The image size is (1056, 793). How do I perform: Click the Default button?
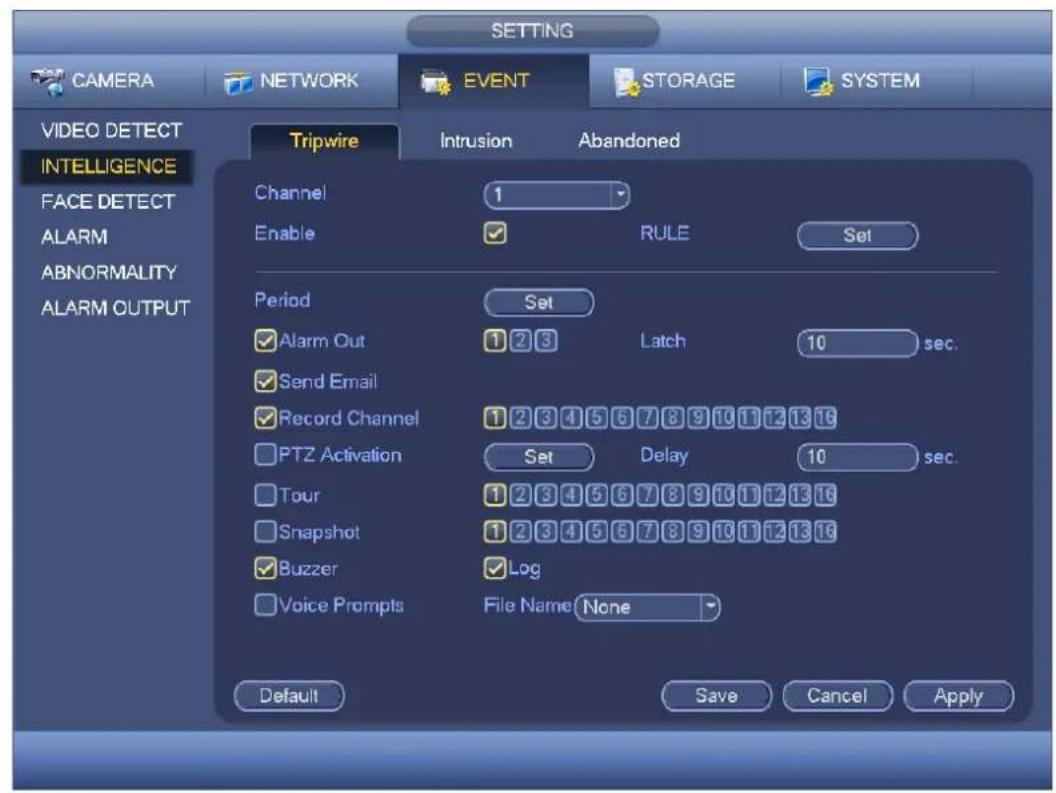(x=289, y=696)
